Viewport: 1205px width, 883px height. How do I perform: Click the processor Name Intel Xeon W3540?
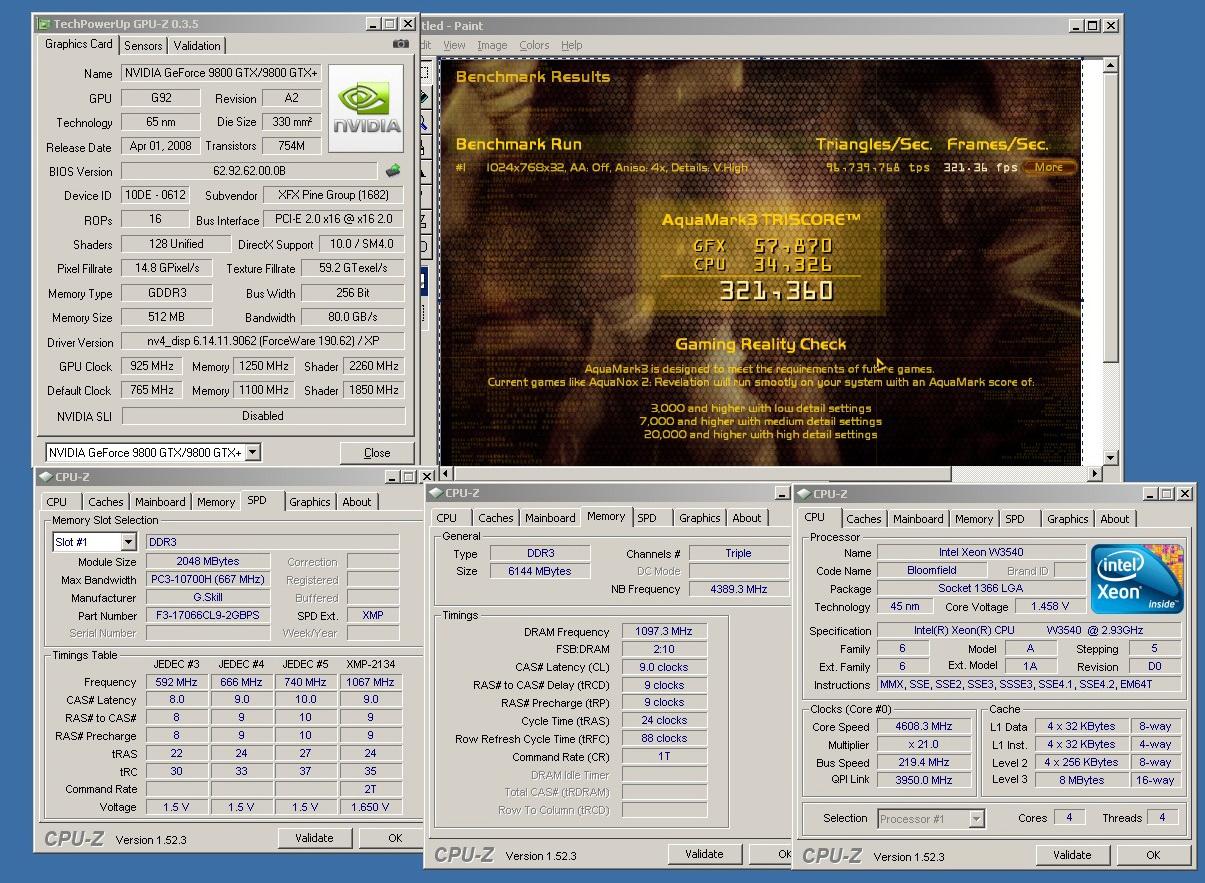(981, 552)
